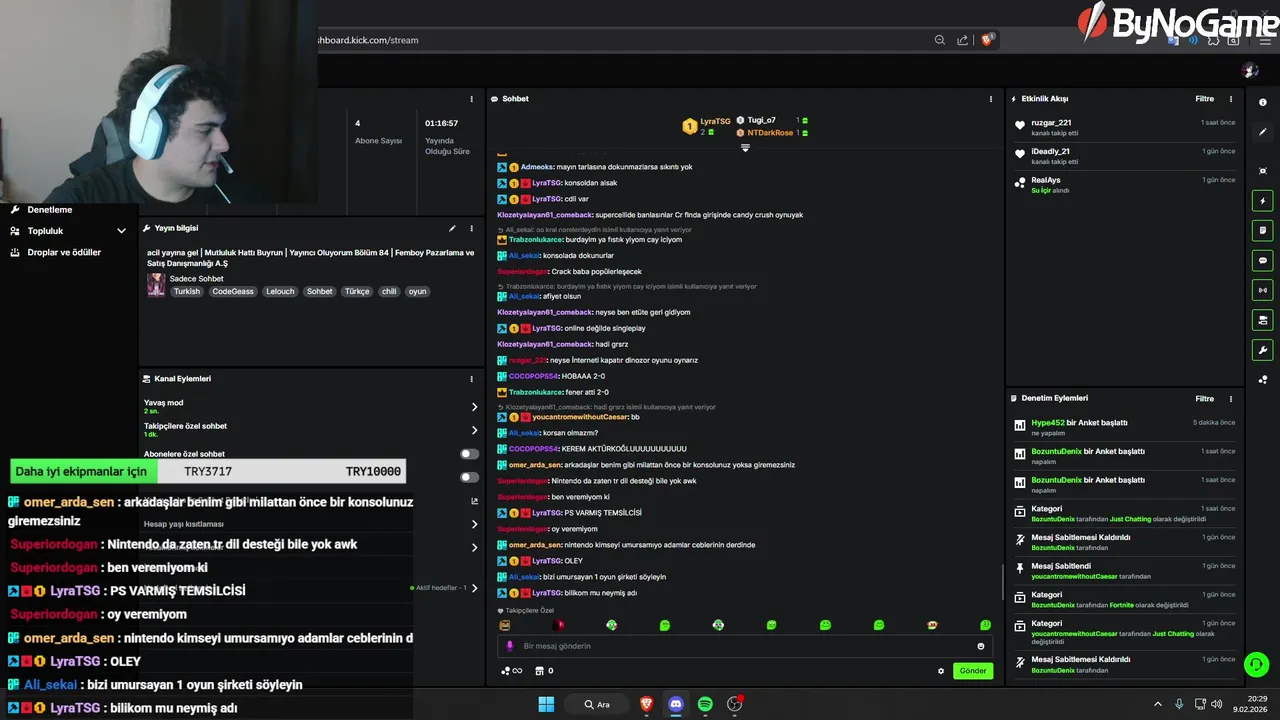Click the Kick points dots sidebar icon
The height and width of the screenshot is (720, 1280).
point(1263,379)
